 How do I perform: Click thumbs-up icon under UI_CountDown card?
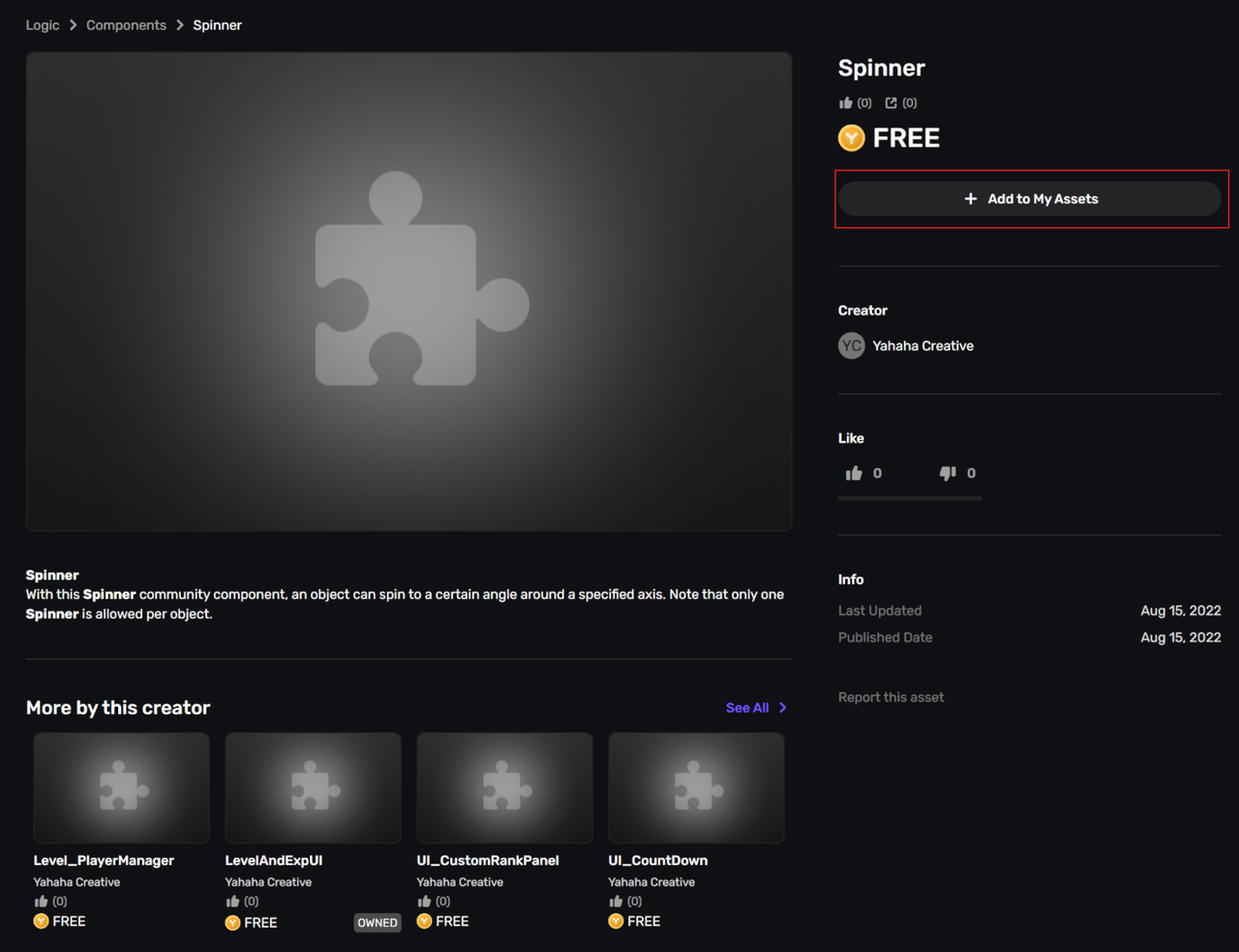(616, 901)
